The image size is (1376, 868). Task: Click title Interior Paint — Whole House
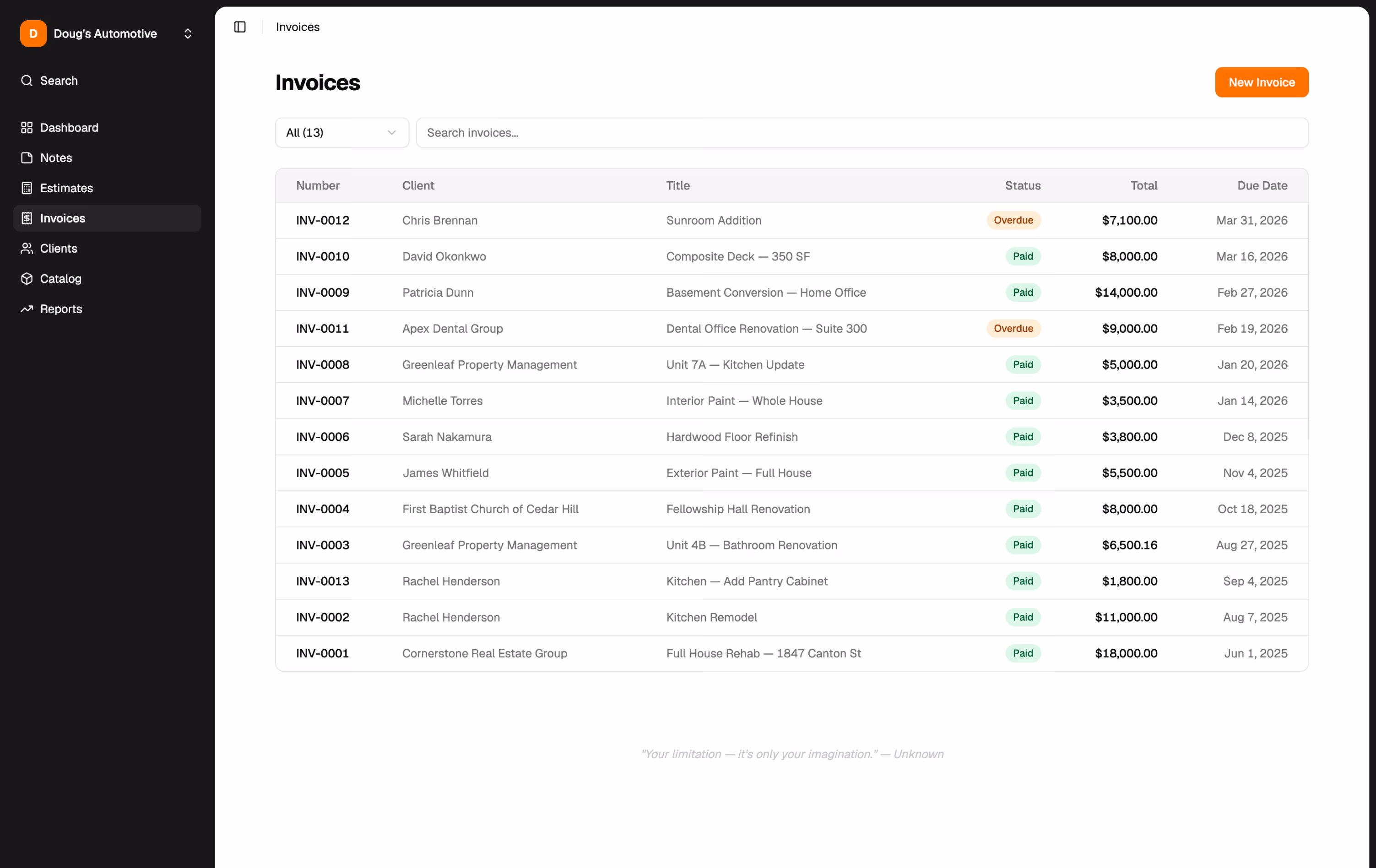[x=744, y=401]
